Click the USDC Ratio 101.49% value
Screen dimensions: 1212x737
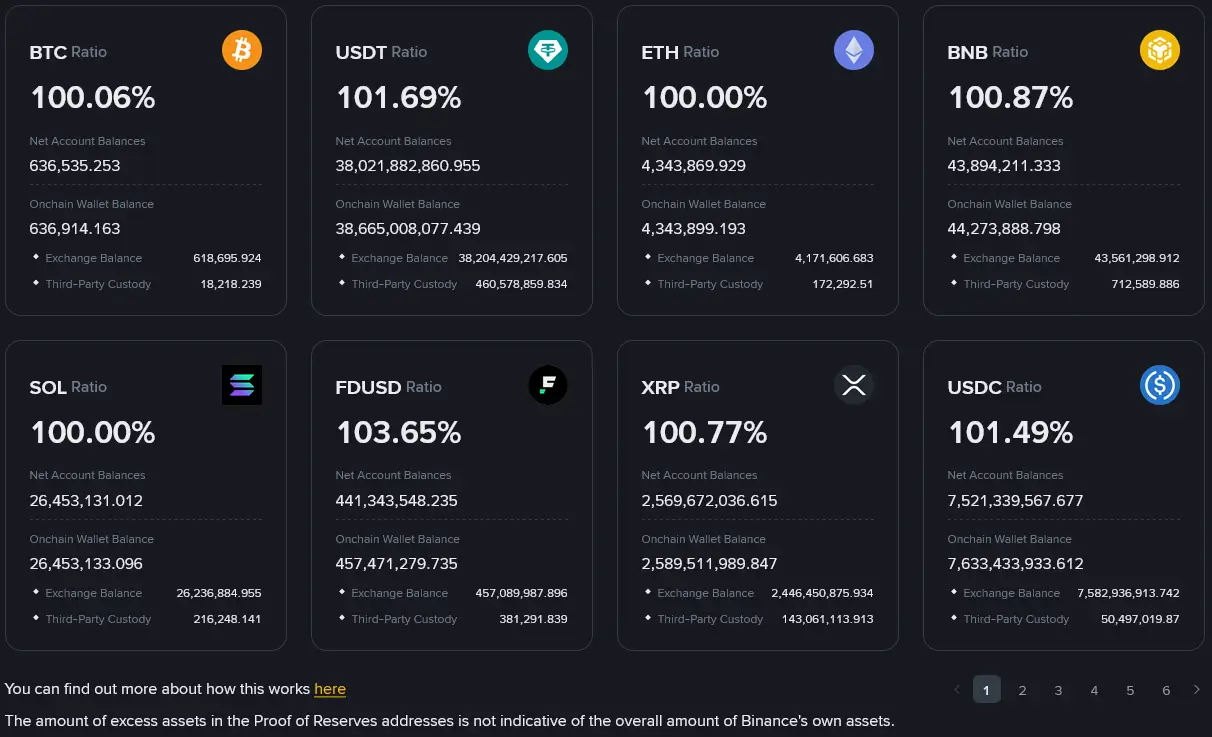click(1010, 433)
